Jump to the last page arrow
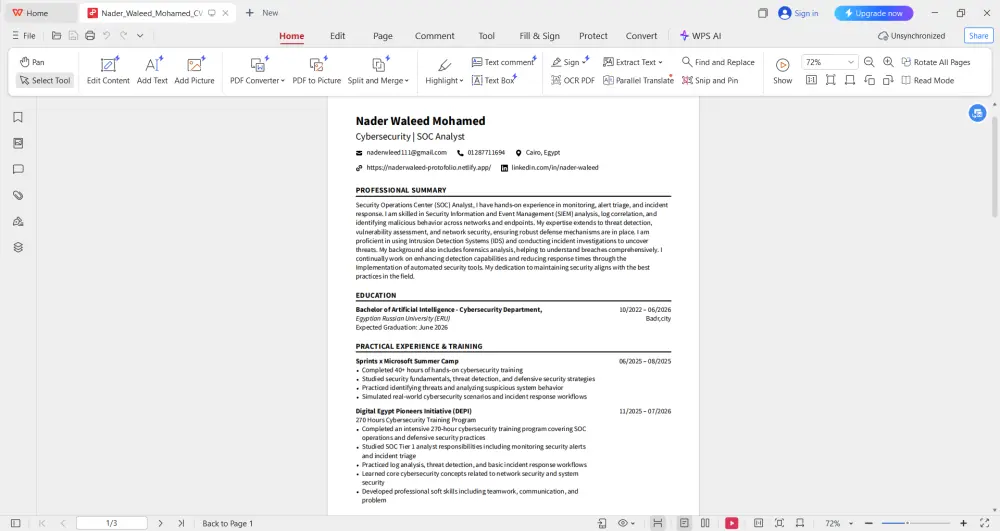 pos(181,523)
